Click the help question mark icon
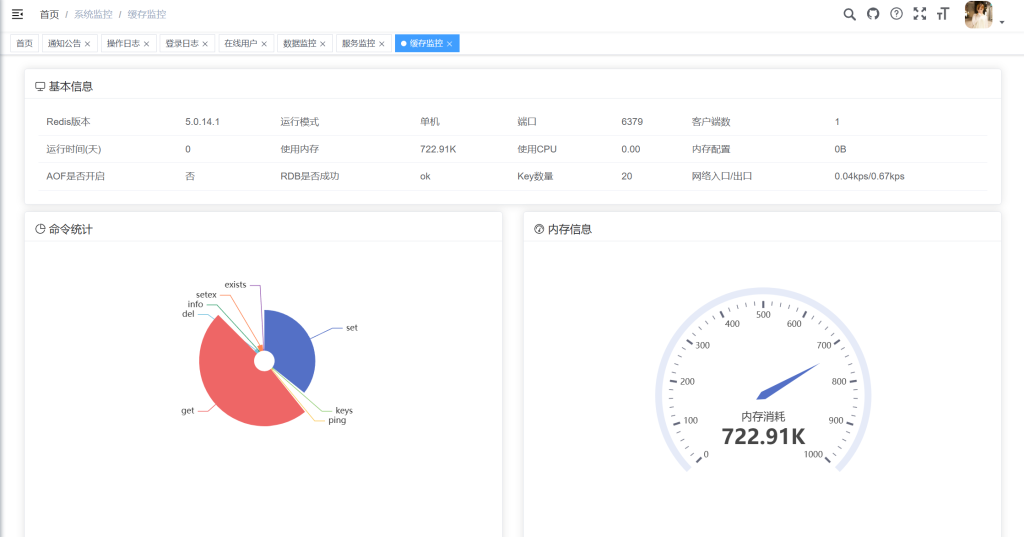The image size is (1024, 537). tap(896, 14)
